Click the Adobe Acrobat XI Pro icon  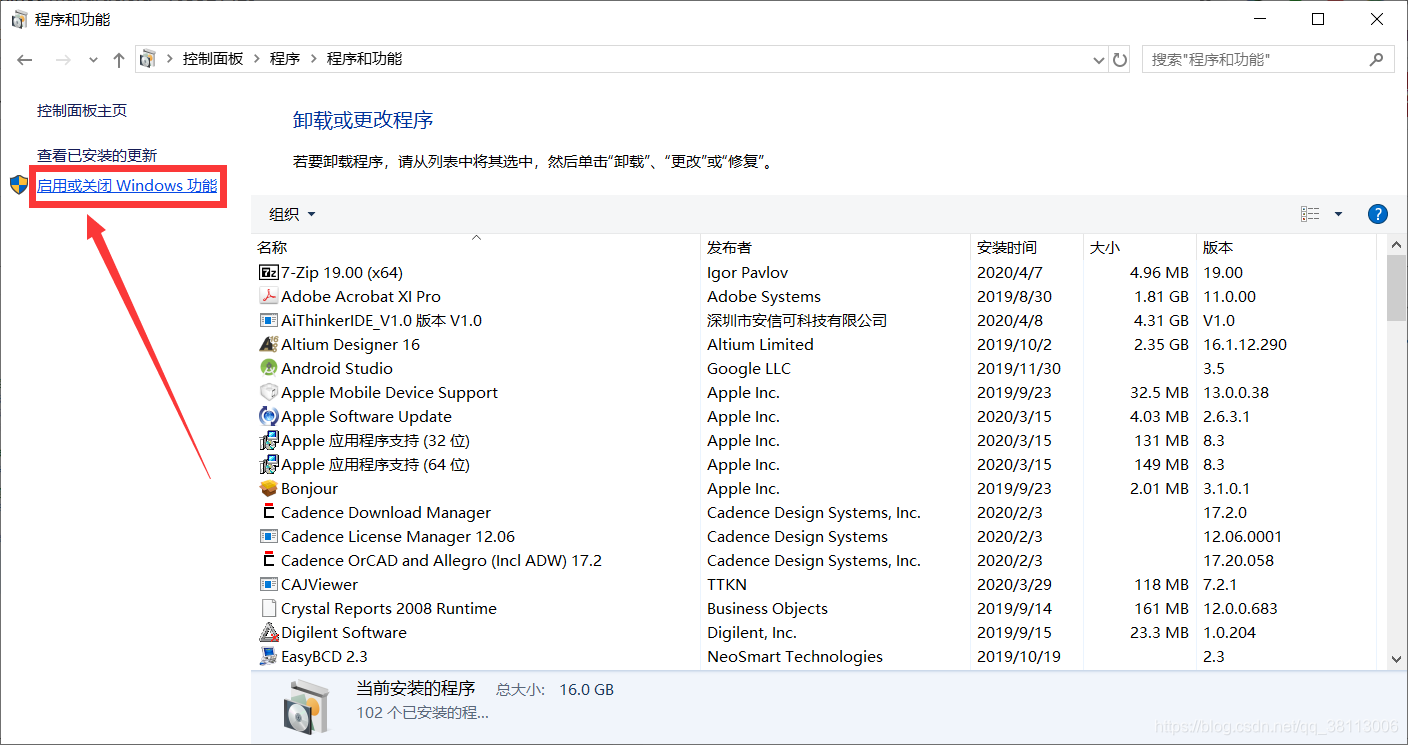[268, 296]
